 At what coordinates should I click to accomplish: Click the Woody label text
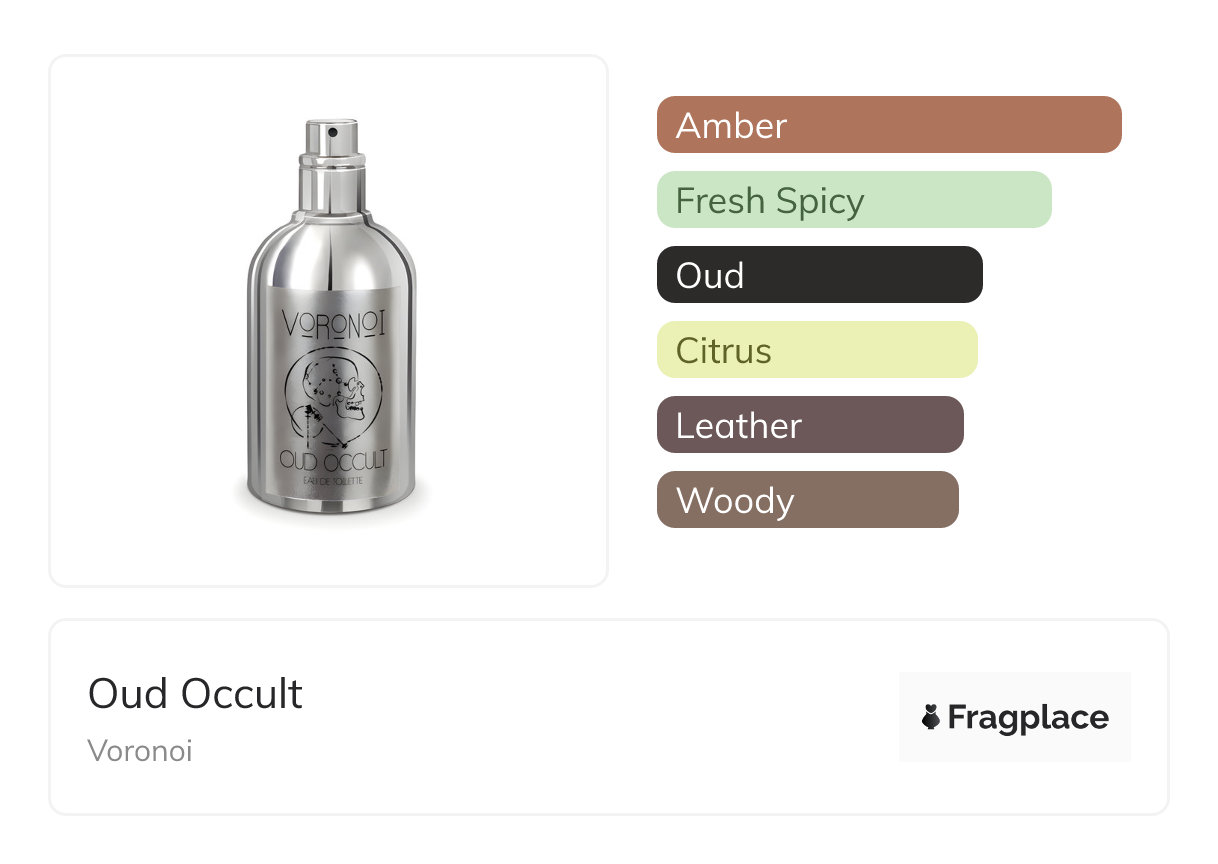tap(735, 501)
